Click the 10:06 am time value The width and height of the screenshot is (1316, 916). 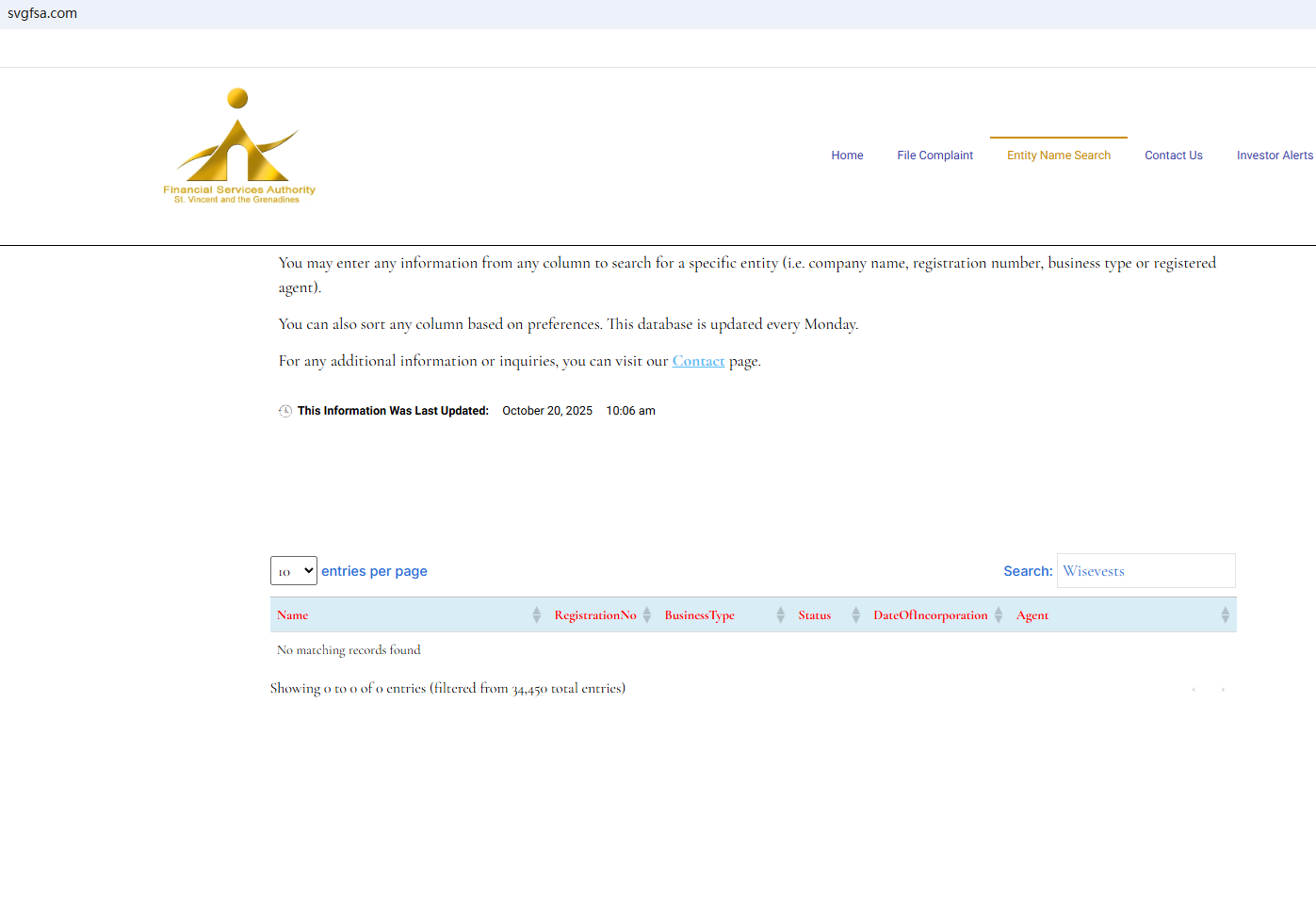(x=631, y=411)
